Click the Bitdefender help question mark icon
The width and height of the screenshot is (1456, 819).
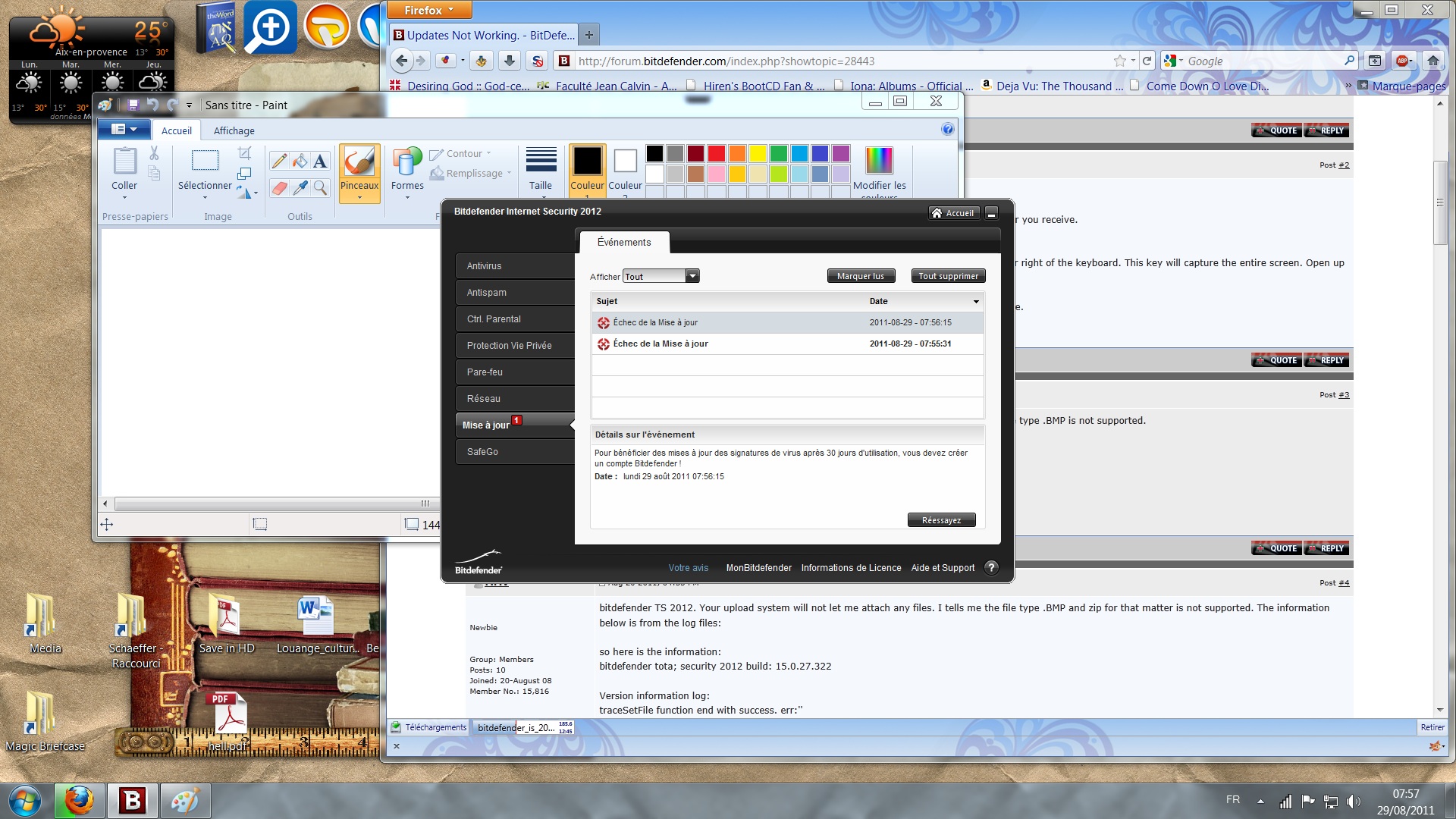[x=991, y=568]
